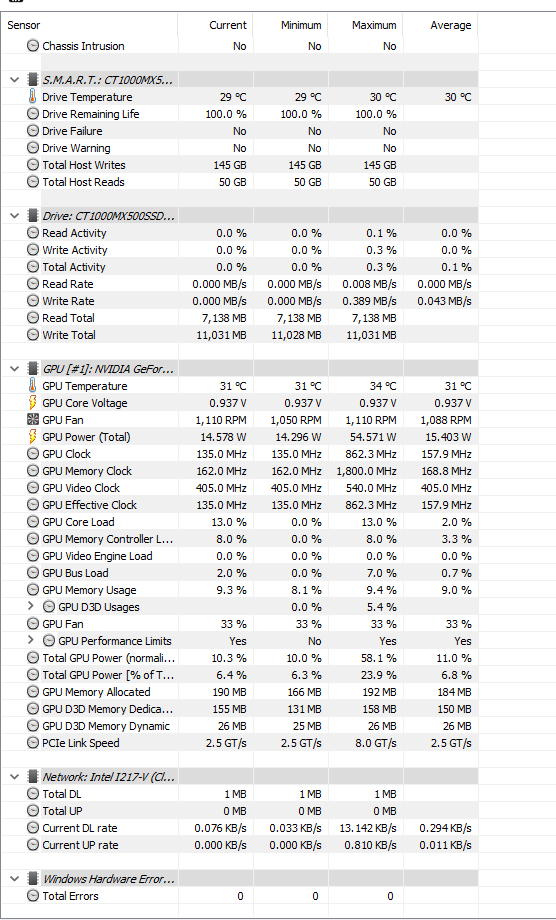Click the Windows Hardware Errors group icon

point(33,879)
